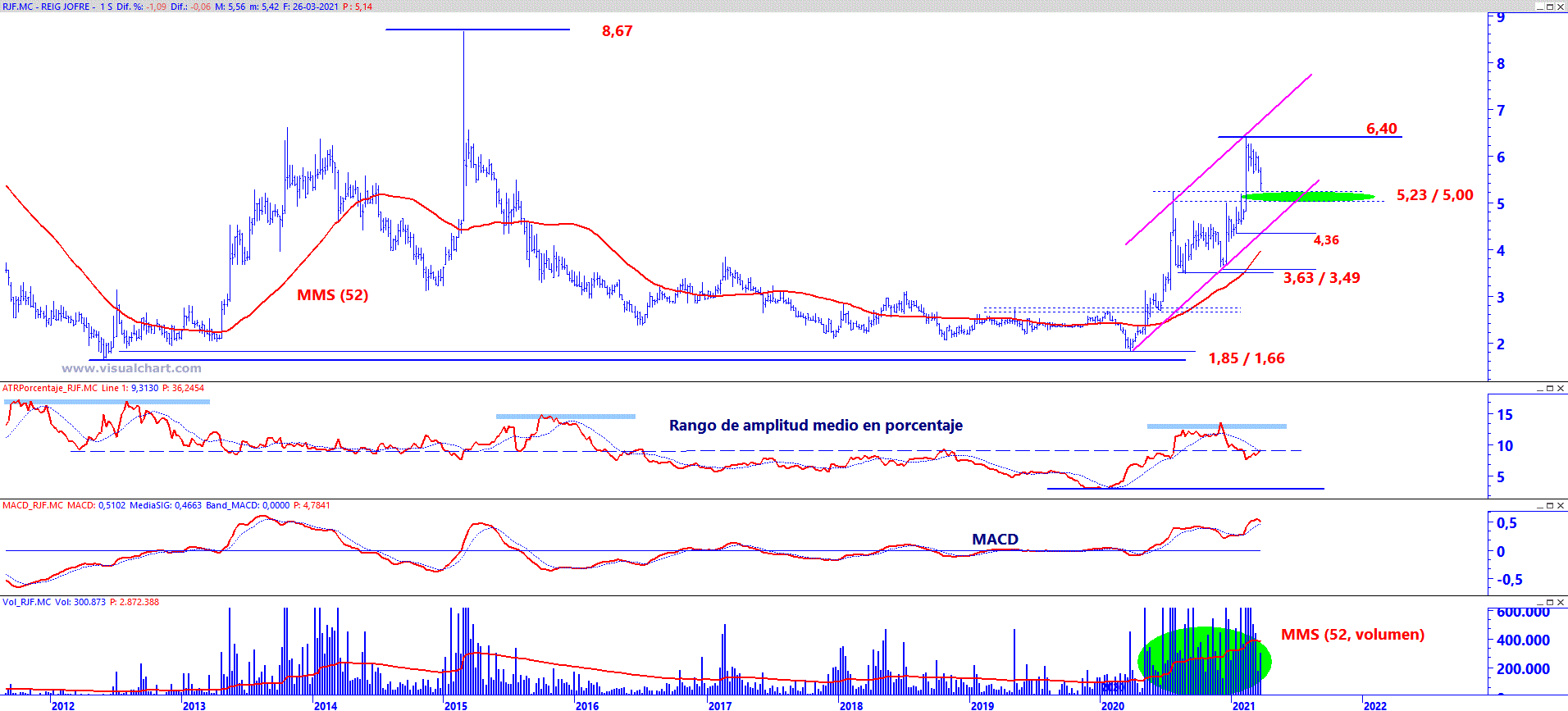Close the MACD_RJF.MC indicator panel
1568x711 pixels.
click(1560, 505)
